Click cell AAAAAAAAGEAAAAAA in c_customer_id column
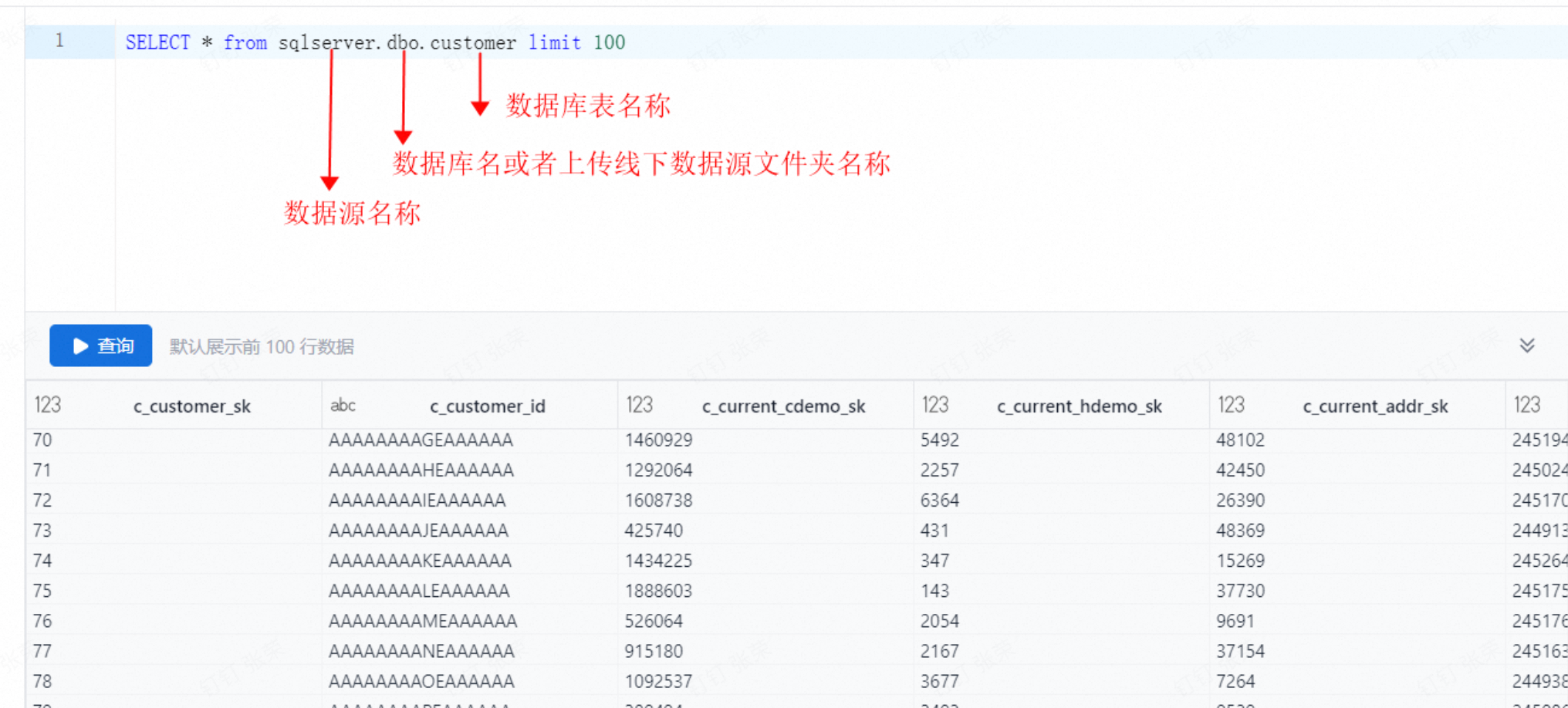 click(x=421, y=440)
